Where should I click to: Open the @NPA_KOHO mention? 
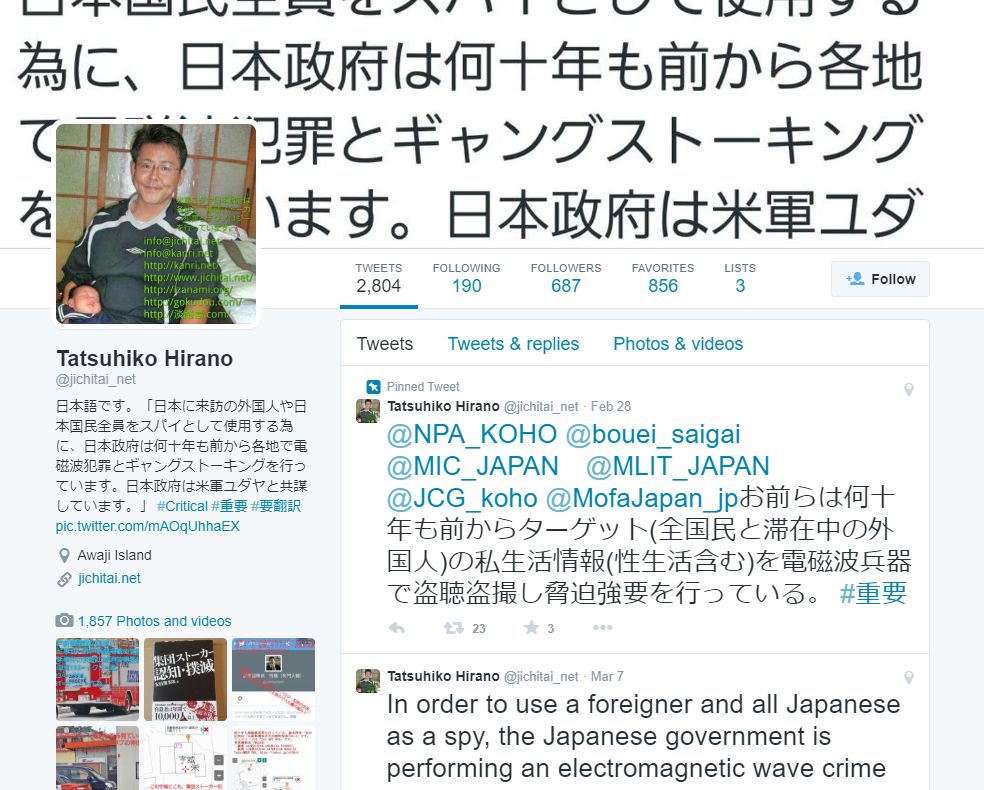472,434
